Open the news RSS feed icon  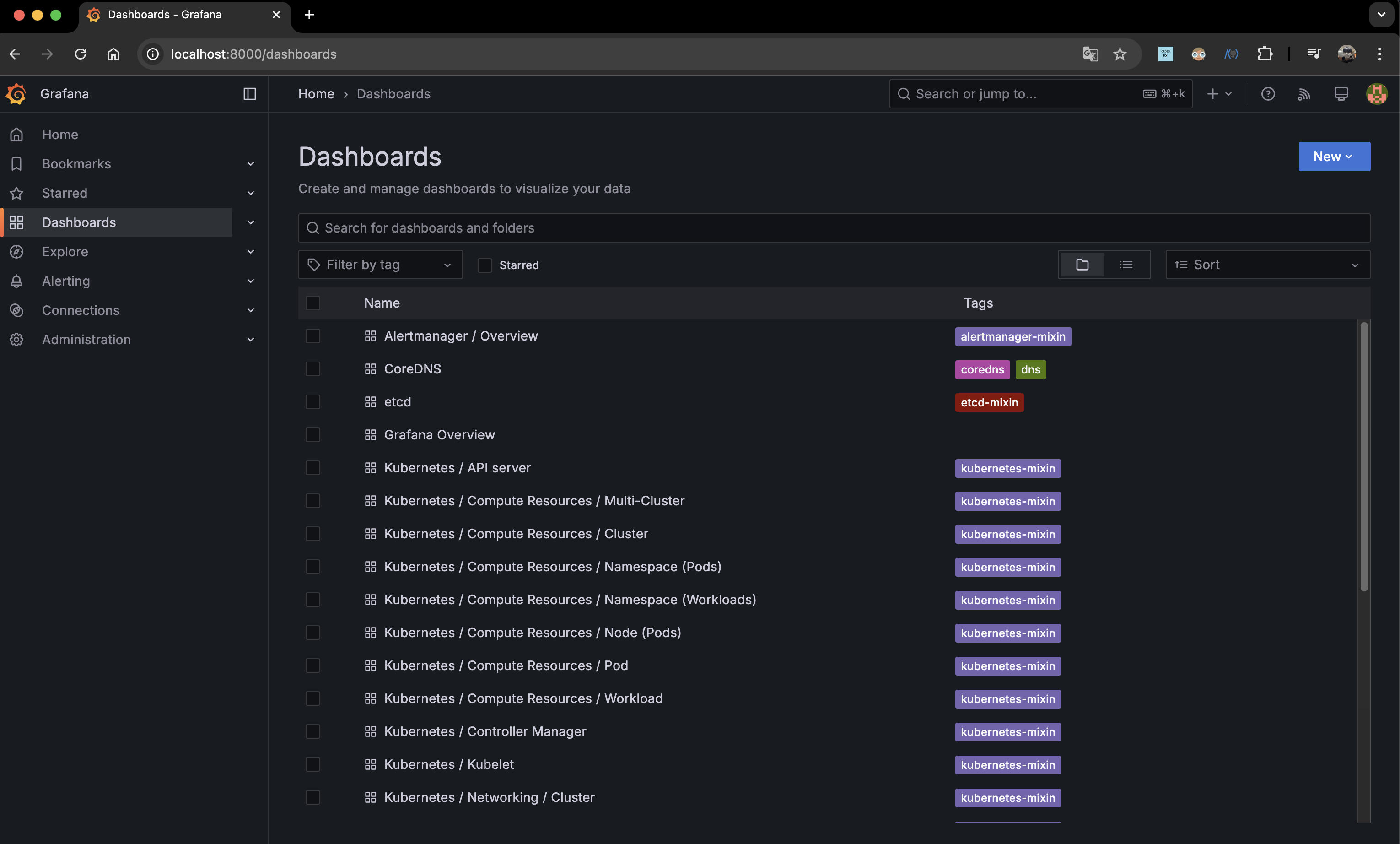1304,94
